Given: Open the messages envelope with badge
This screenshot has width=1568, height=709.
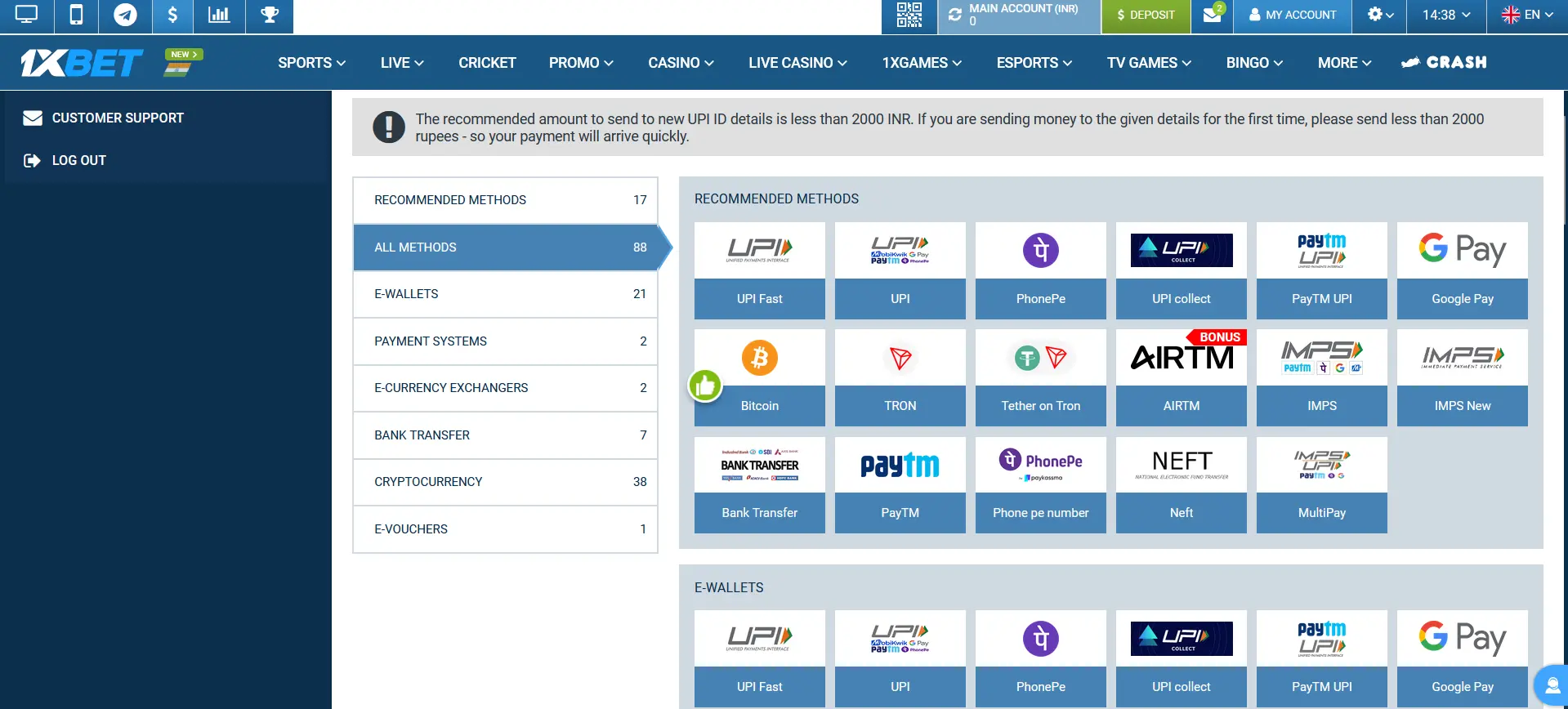Looking at the screenshot, I should point(1213,16).
